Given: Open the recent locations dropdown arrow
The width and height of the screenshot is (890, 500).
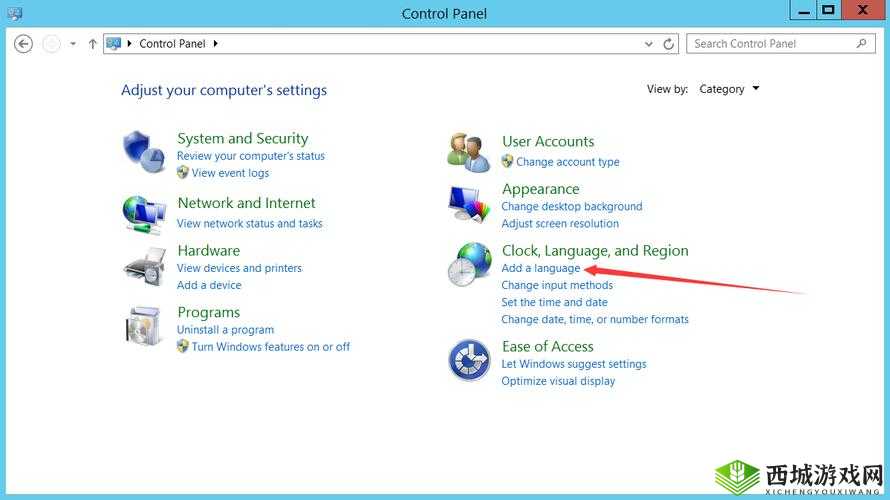Looking at the screenshot, I should tap(73, 44).
